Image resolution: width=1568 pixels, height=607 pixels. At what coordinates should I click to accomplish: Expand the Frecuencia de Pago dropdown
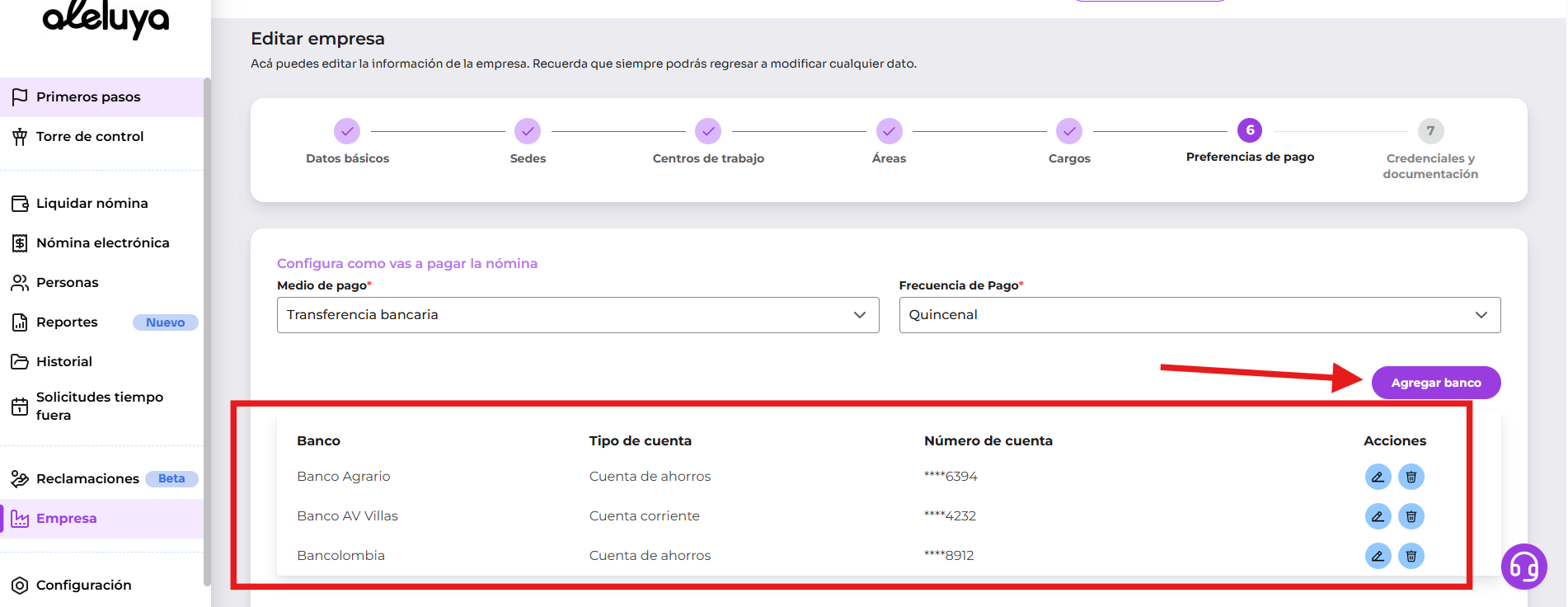click(1199, 315)
